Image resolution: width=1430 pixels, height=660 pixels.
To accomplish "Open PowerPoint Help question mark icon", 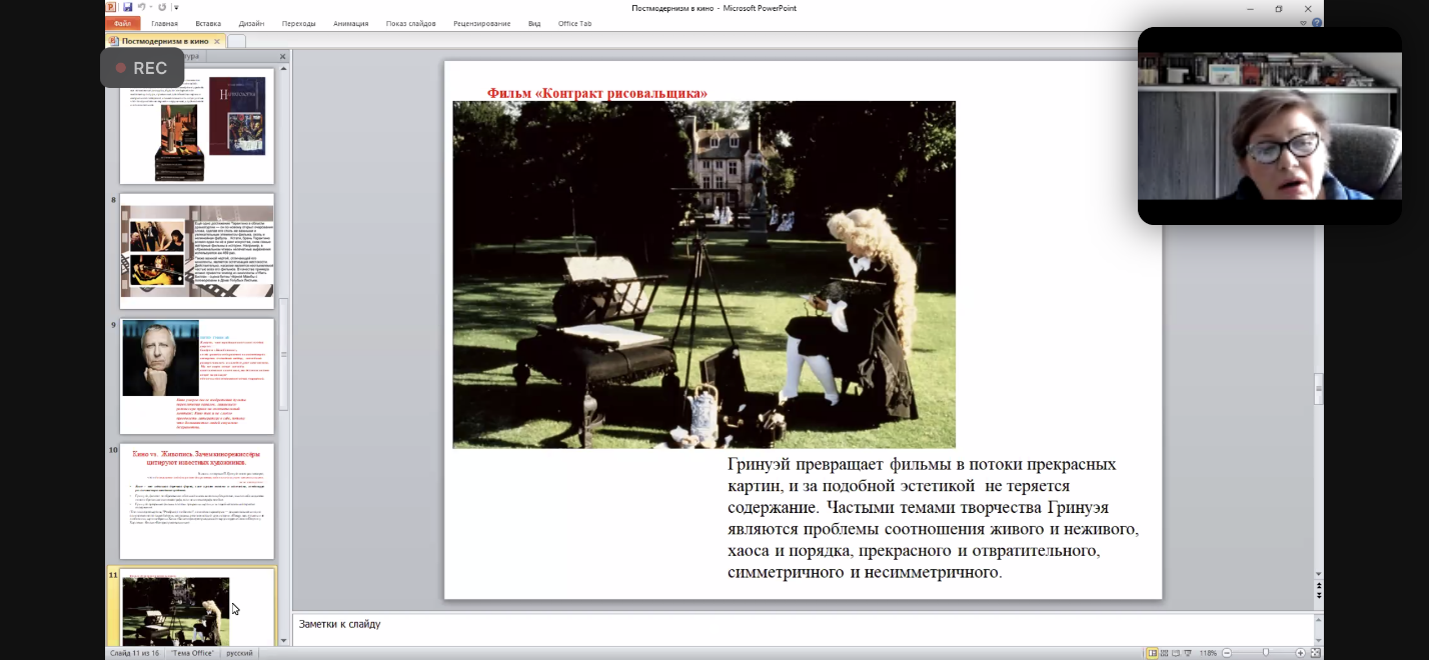I will [1316, 23].
